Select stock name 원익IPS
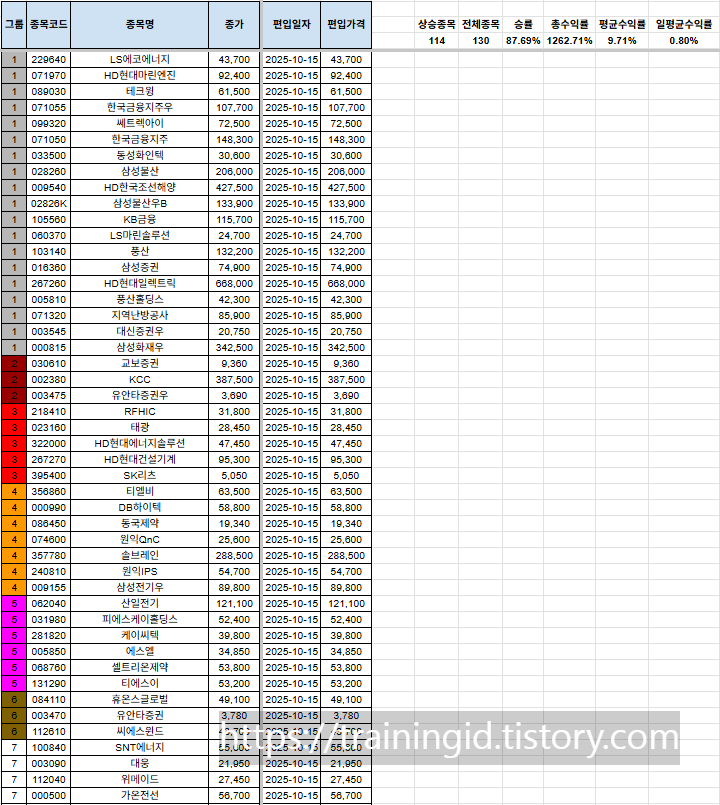 pos(140,571)
